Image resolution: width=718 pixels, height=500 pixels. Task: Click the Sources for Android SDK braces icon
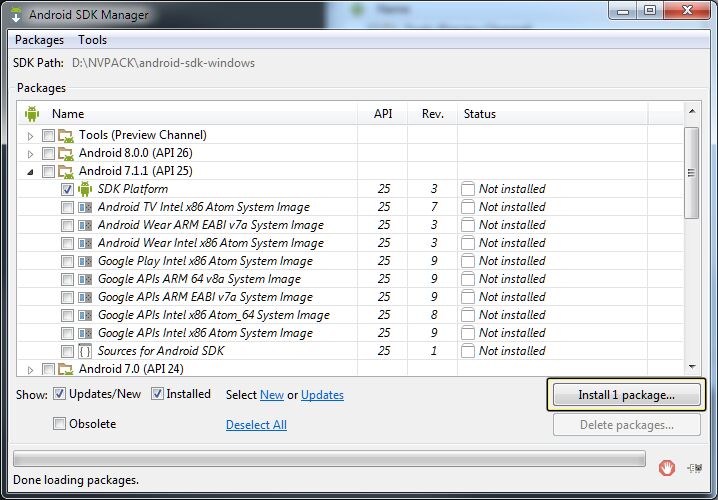pos(85,351)
